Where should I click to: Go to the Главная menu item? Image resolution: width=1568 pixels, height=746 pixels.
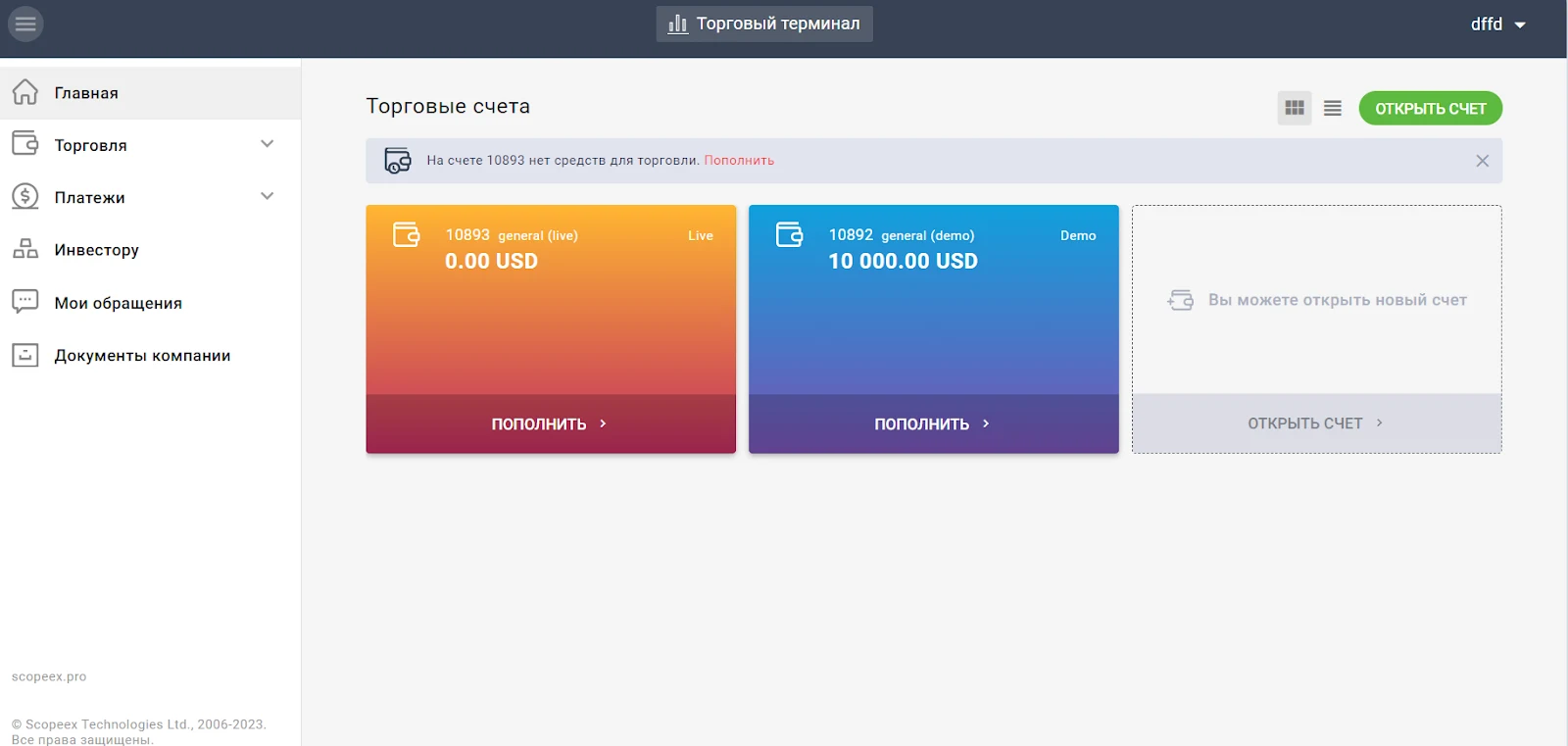(x=151, y=93)
